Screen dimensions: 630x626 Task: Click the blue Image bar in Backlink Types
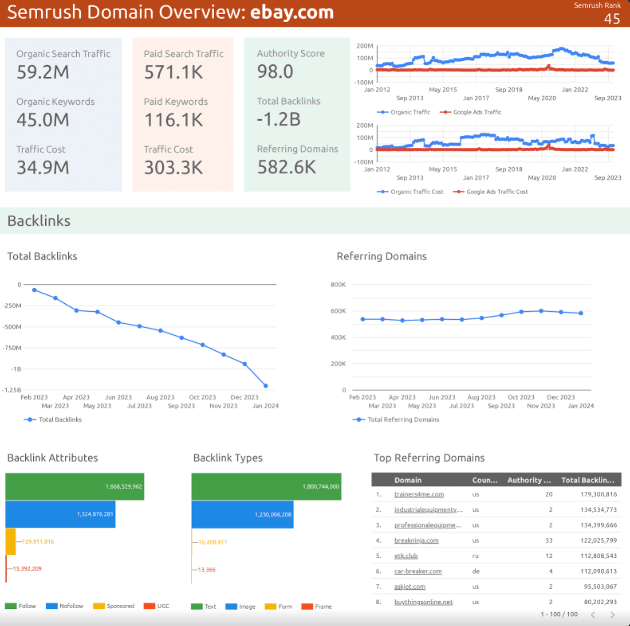point(243,514)
